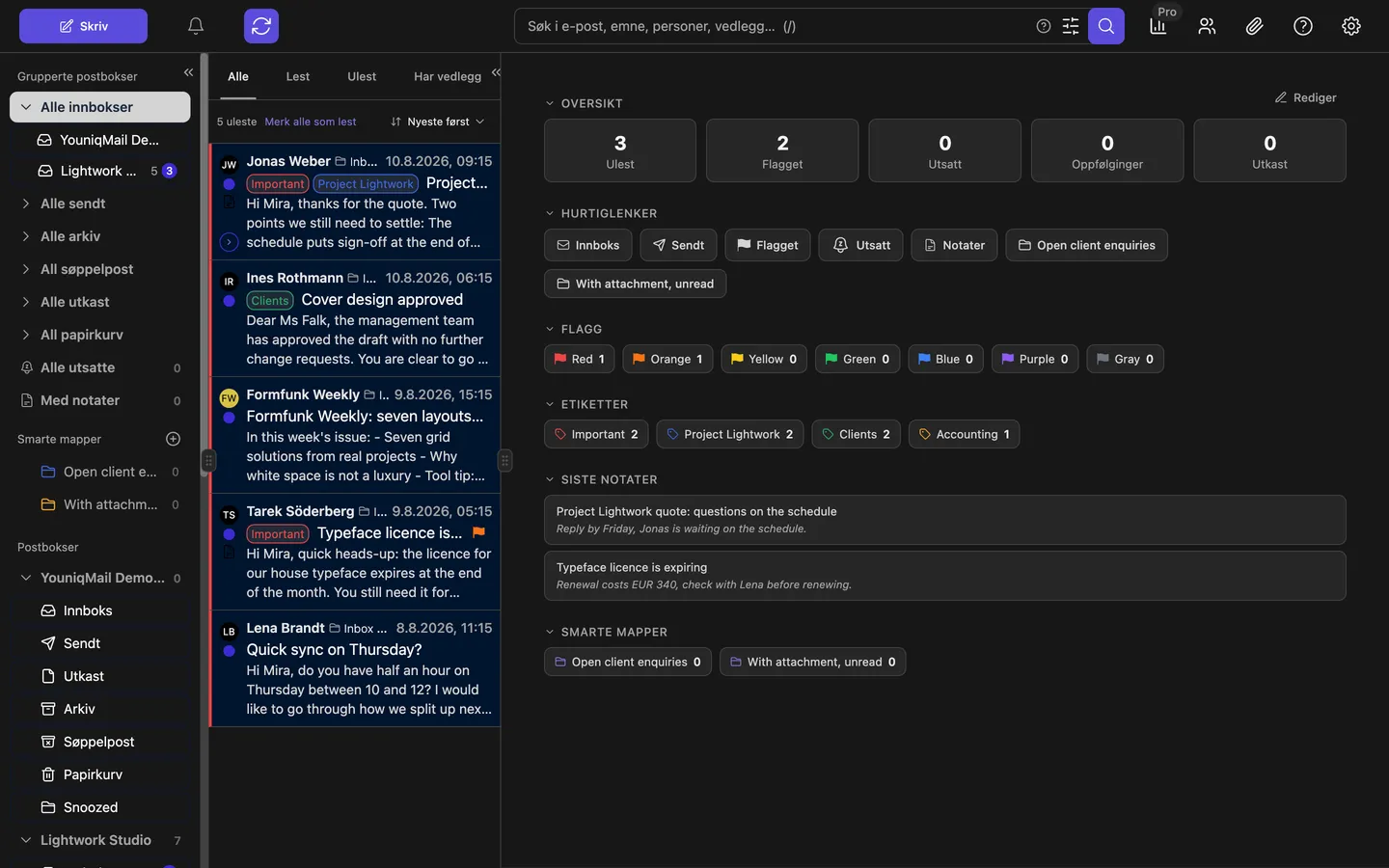This screenshot has height=868, width=1389.
Task: Click the Skriv compose button
Action: pos(83,26)
